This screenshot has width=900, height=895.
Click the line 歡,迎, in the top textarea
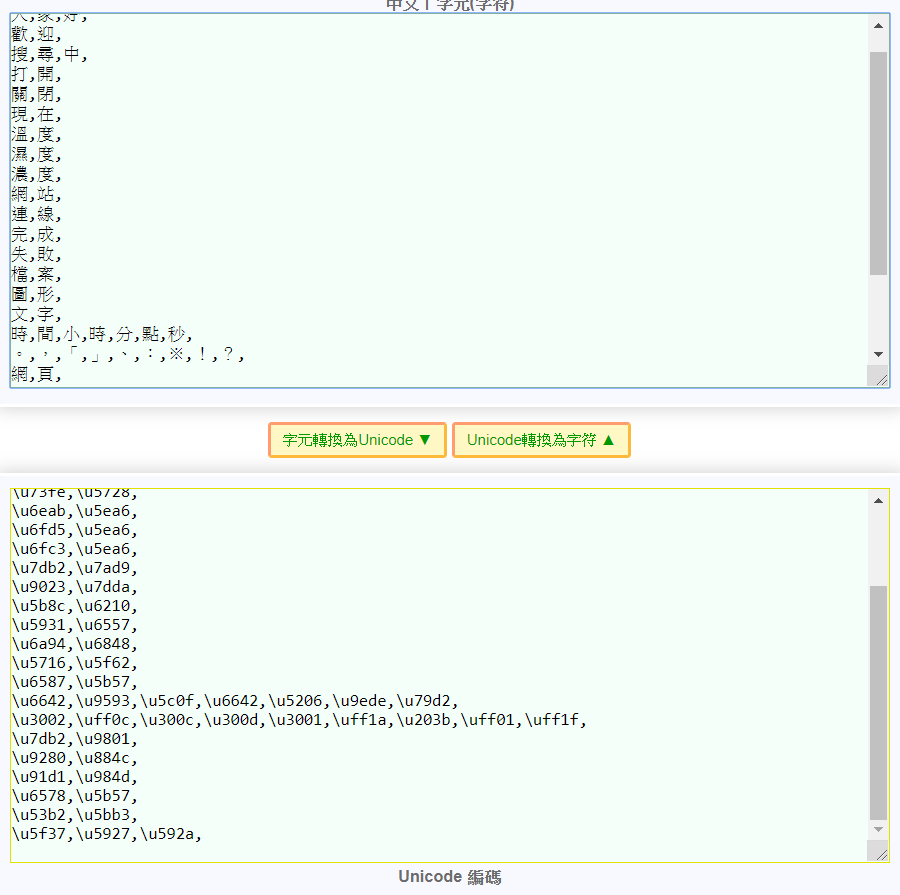(36, 34)
